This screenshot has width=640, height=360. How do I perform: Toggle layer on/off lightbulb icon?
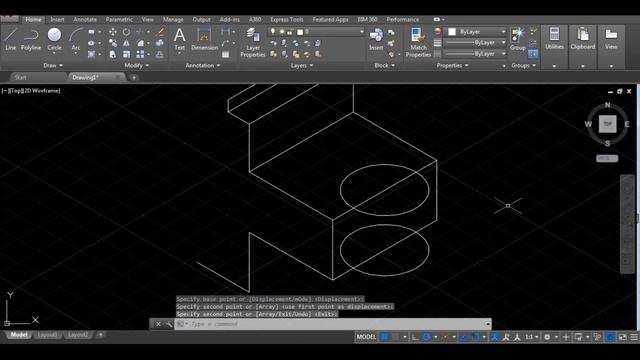(273, 32)
